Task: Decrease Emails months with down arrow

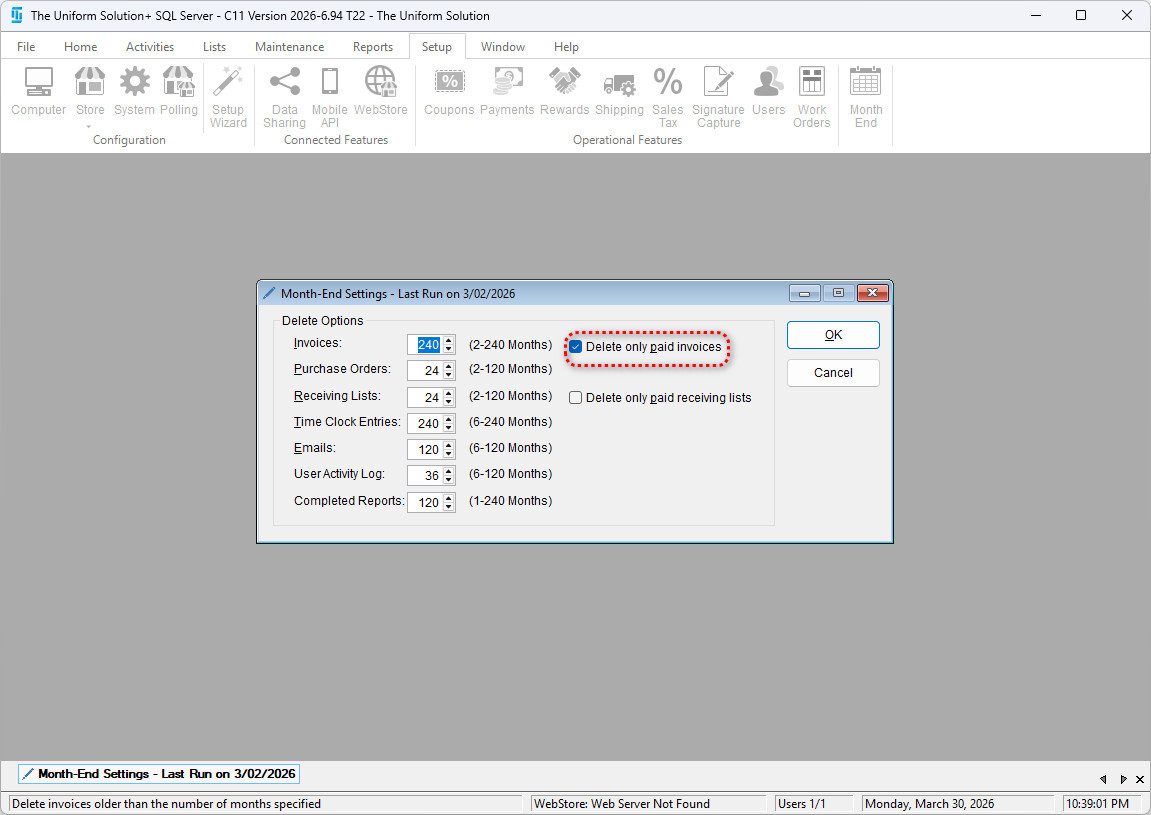Action: (x=449, y=454)
